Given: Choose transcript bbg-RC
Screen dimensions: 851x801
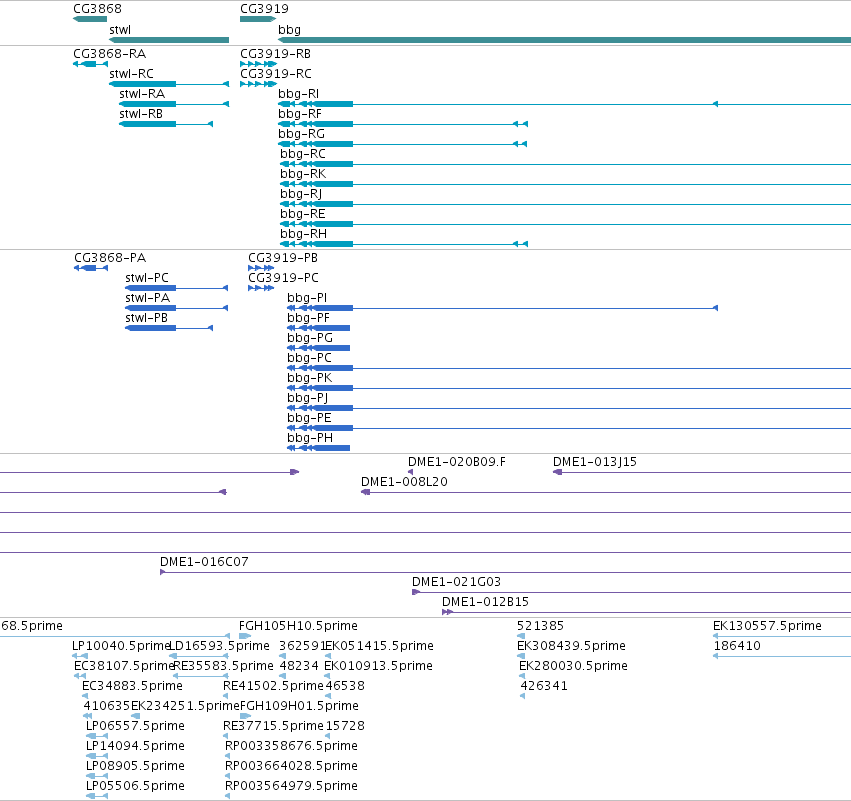Looking at the screenshot, I should 303,154.
